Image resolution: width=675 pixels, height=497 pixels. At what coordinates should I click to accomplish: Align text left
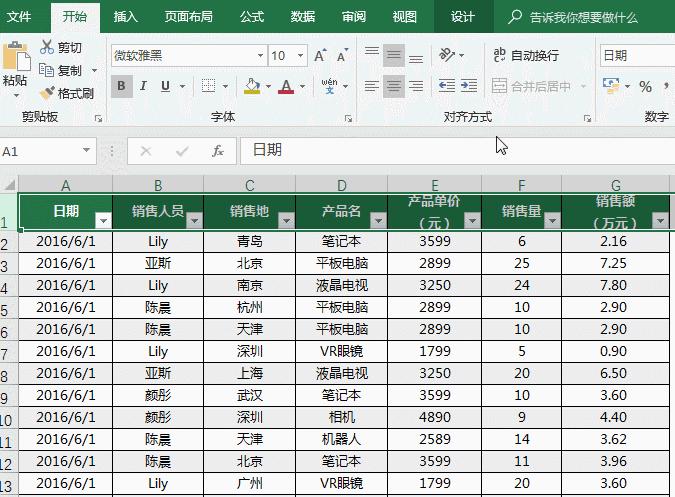pos(372,86)
